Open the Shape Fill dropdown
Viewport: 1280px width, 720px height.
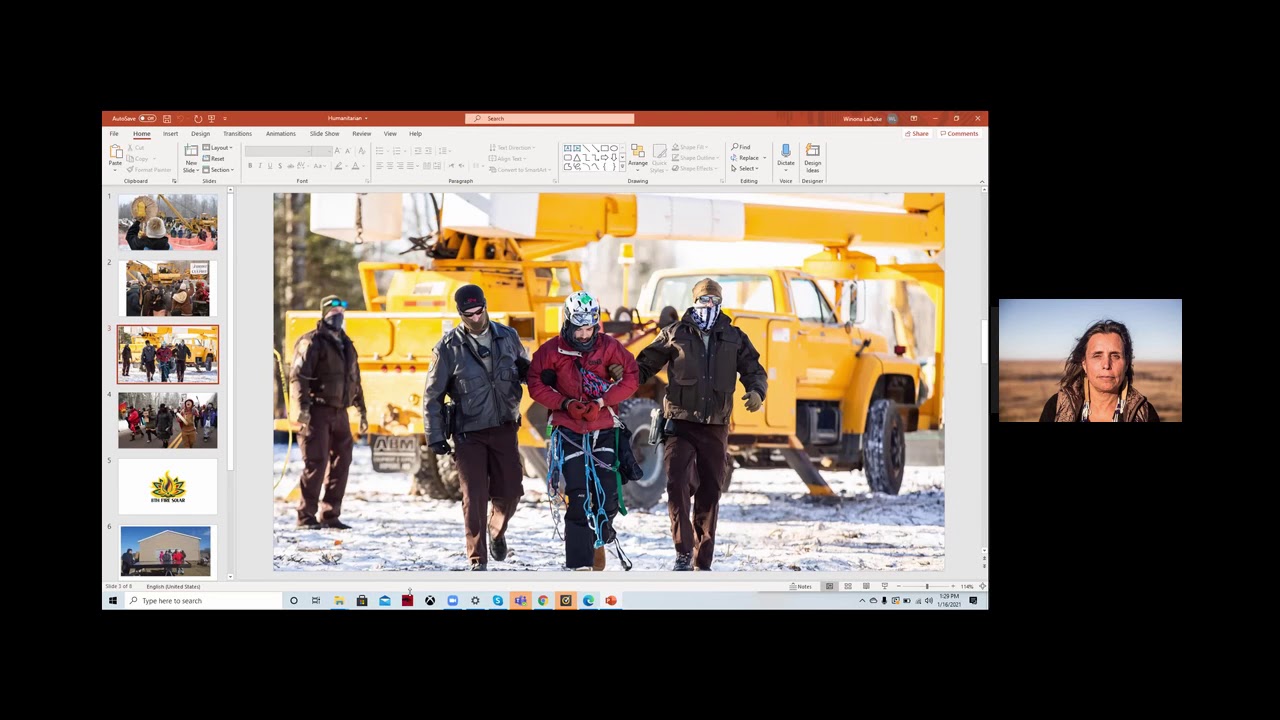(x=692, y=148)
